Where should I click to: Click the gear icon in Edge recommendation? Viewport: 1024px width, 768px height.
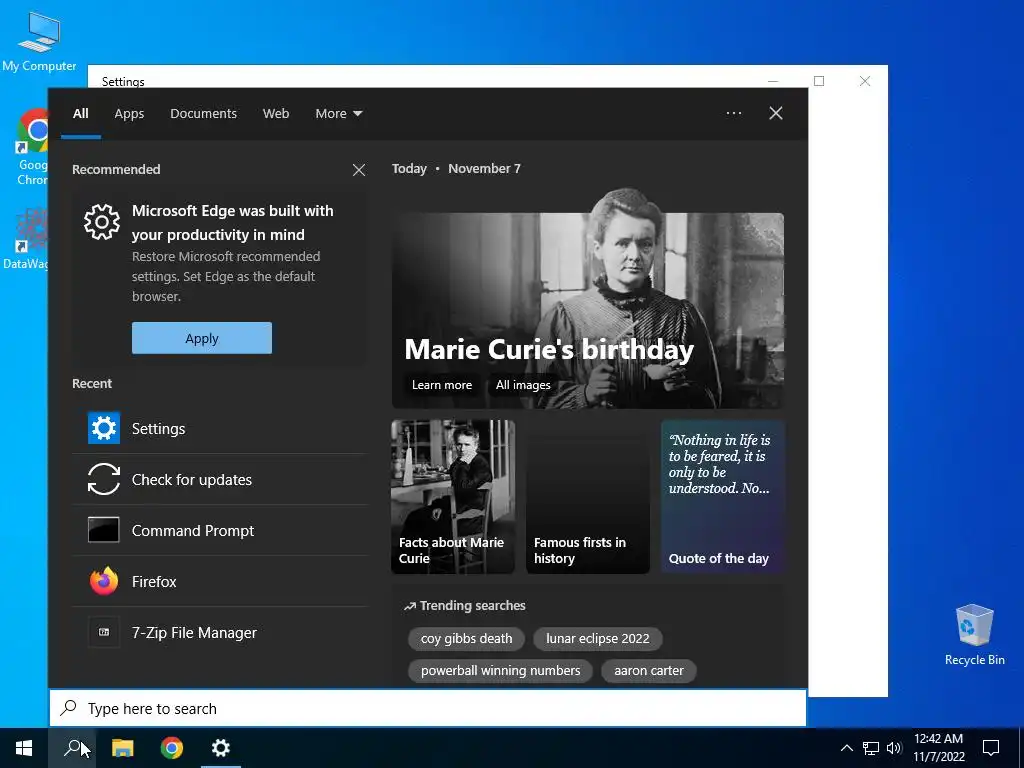click(102, 222)
